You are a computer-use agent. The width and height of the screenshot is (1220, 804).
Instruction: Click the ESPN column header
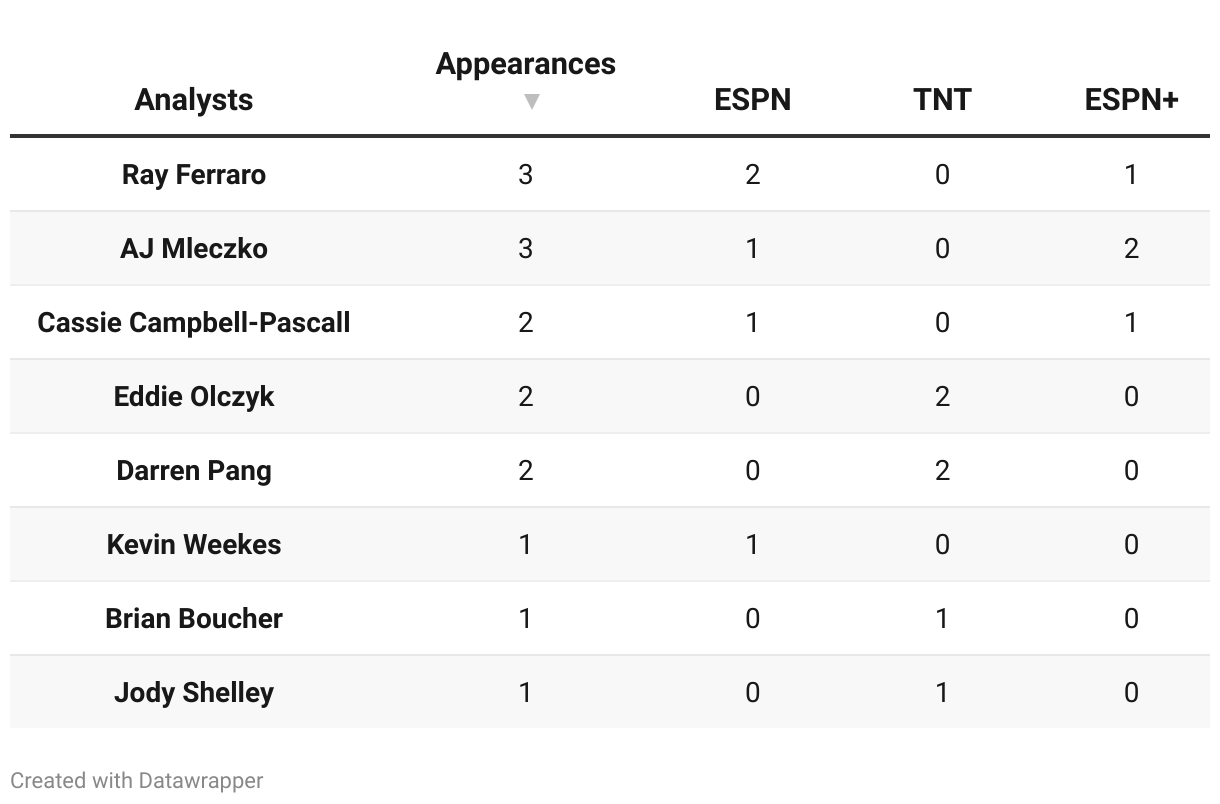click(x=752, y=100)
